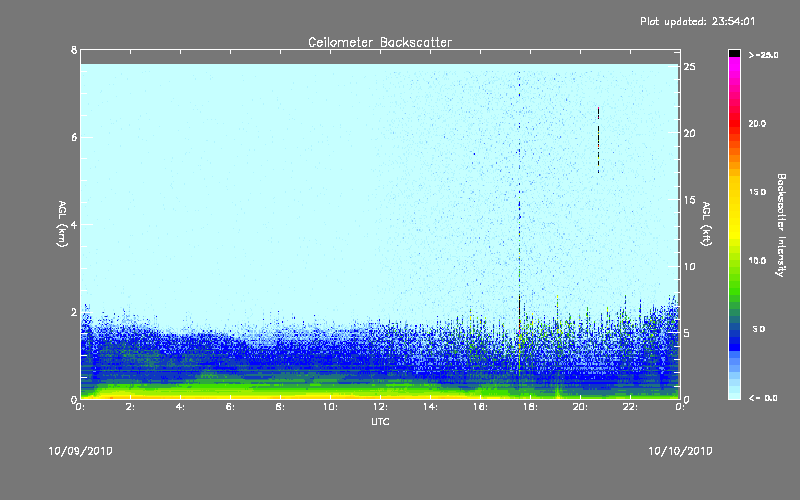The image size is (800, 500).
Task: Click the "6:" hour tick on the UTC axis
Action: pos(231,407)
